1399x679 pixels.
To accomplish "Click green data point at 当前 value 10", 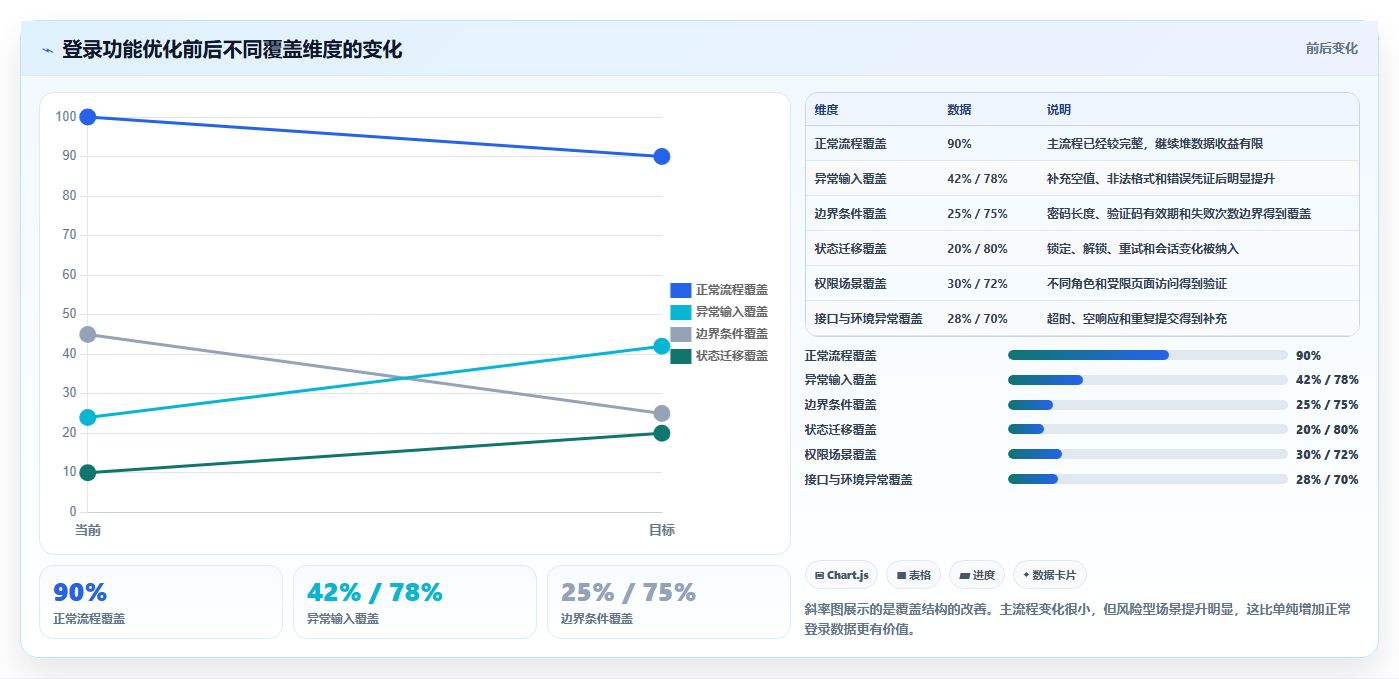I will pyautogui.click(x=88, y=472).
